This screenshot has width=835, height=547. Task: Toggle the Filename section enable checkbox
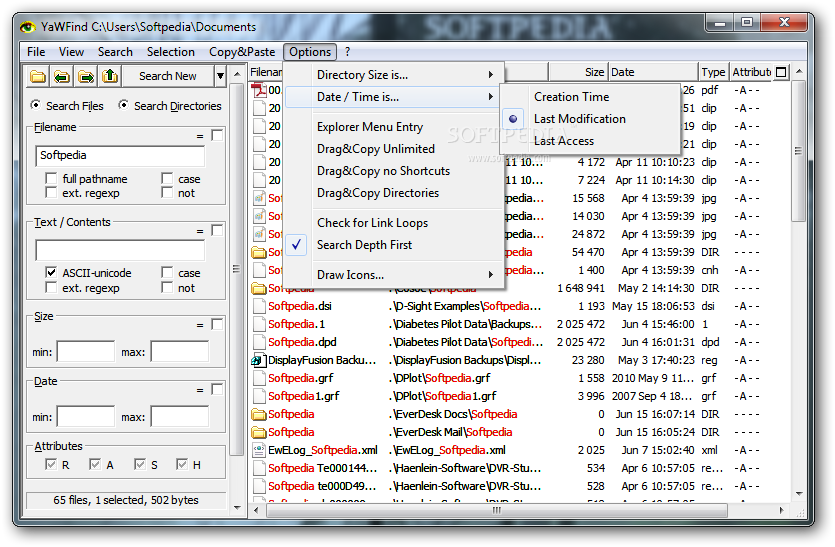click(217, 135)
